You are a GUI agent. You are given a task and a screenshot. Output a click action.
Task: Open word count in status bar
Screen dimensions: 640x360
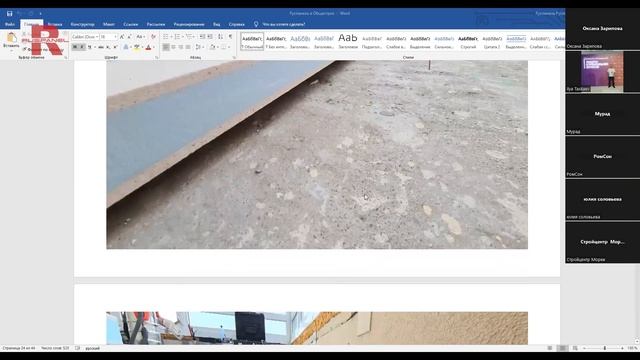55,348
